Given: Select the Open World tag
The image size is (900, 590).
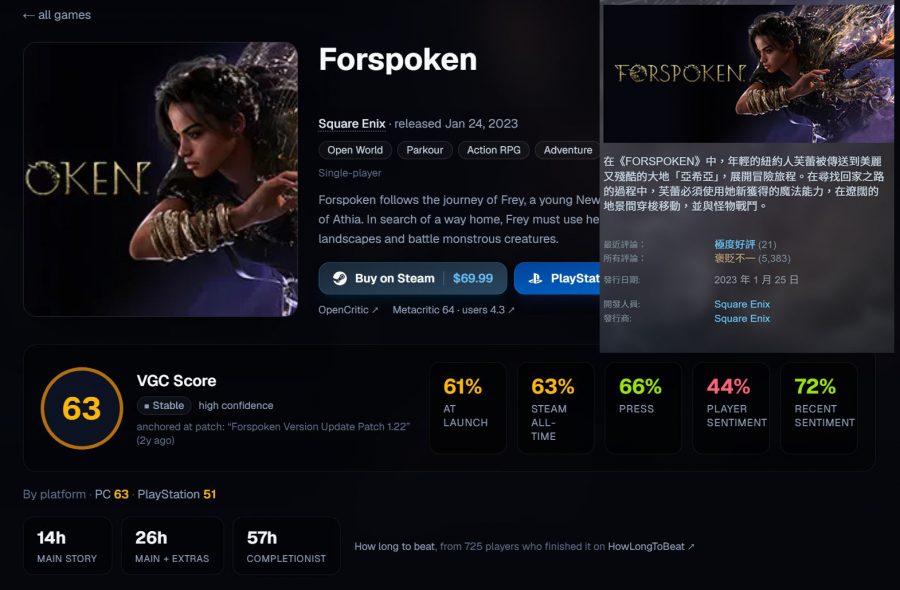Looking at the screenshot, I should point(355,150).
